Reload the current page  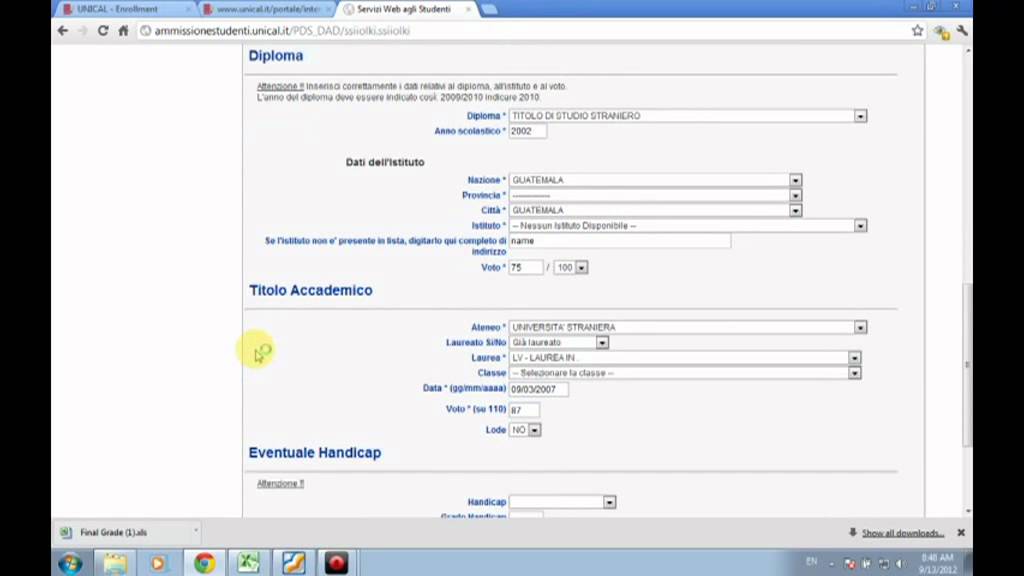click(103, 31)
